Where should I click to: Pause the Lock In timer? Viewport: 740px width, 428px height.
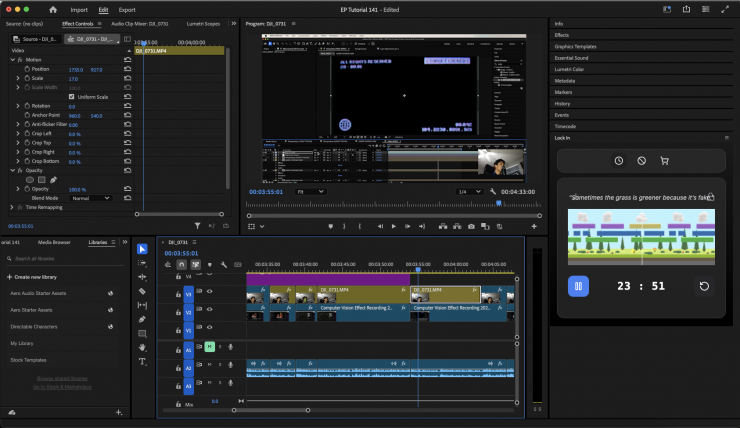pyautogui.click(x=577, y=286)
